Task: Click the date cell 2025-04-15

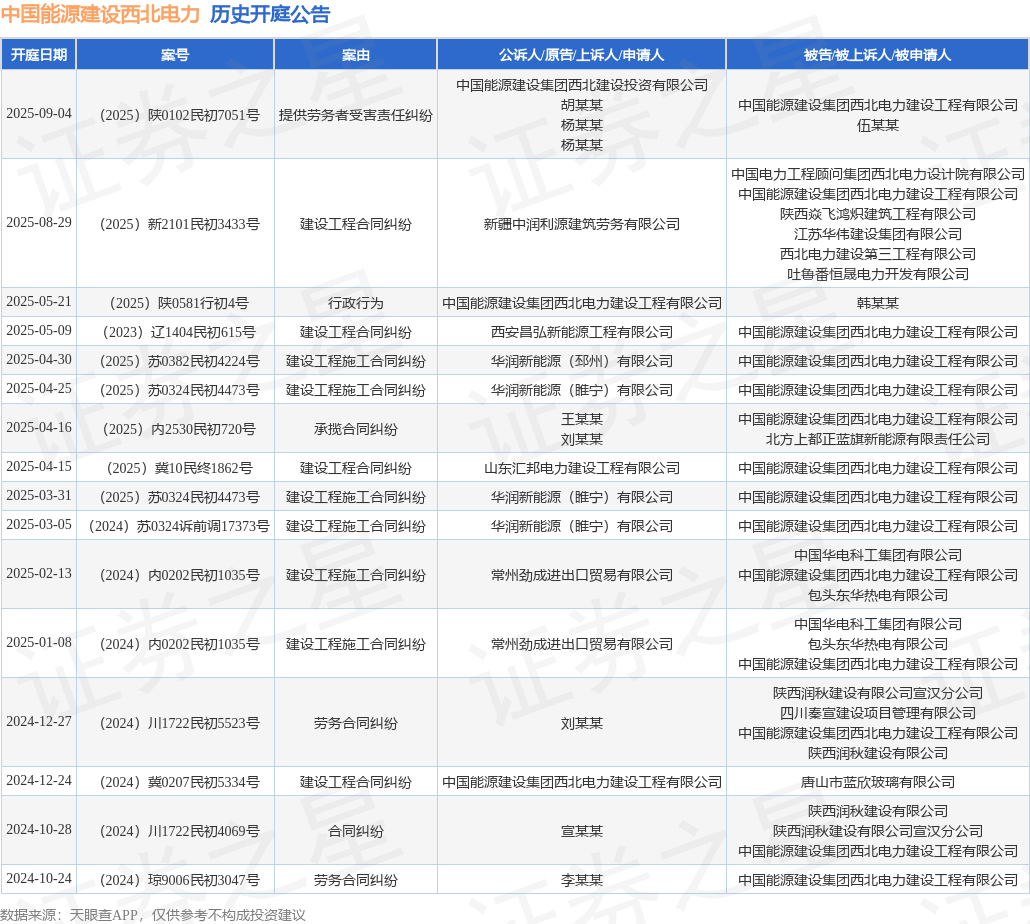Action: click(x=39, y=466)
